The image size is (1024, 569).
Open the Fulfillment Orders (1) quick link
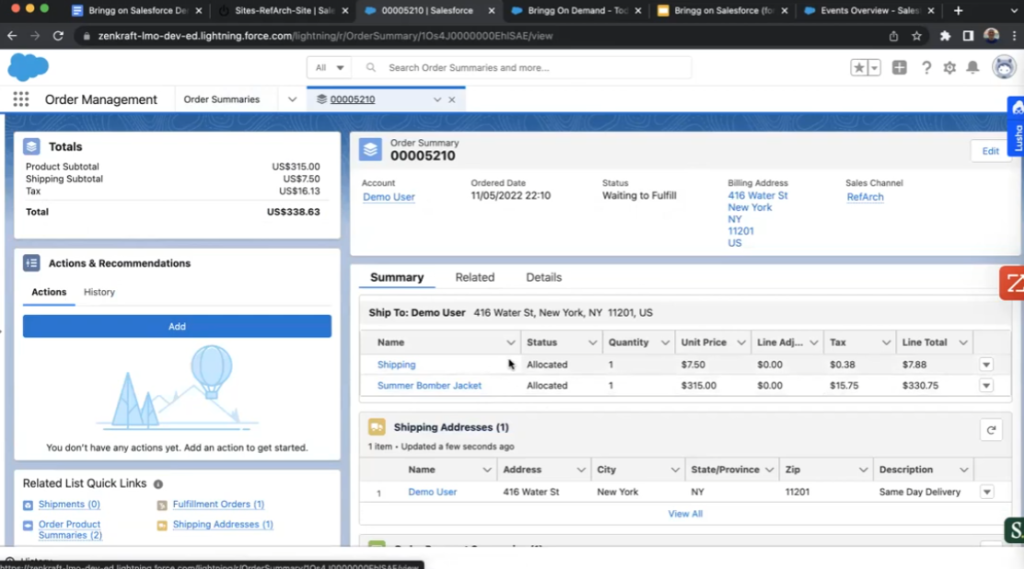pyautogui.click(x=218, y=504)
